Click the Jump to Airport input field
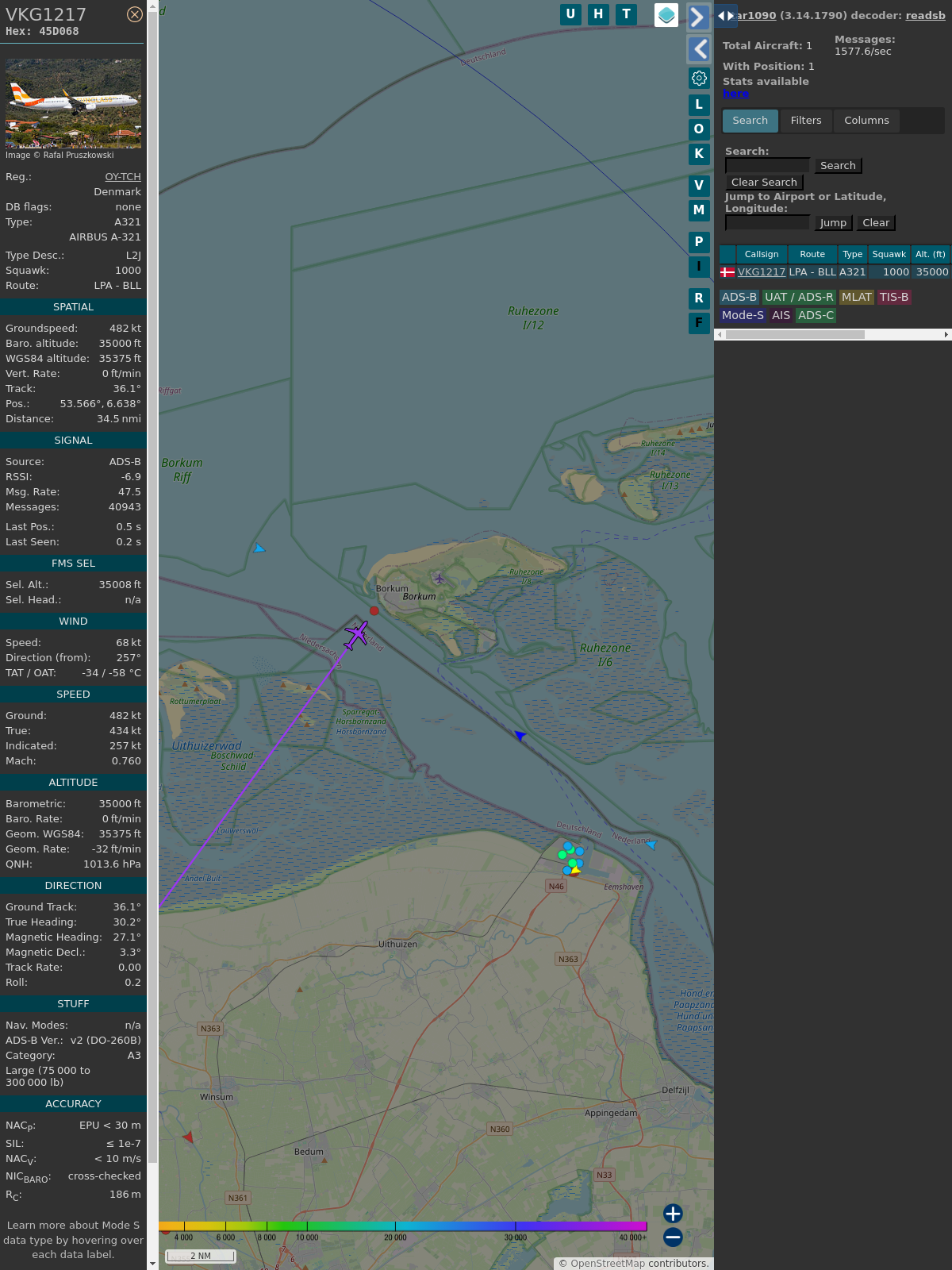 pos(767,223)
